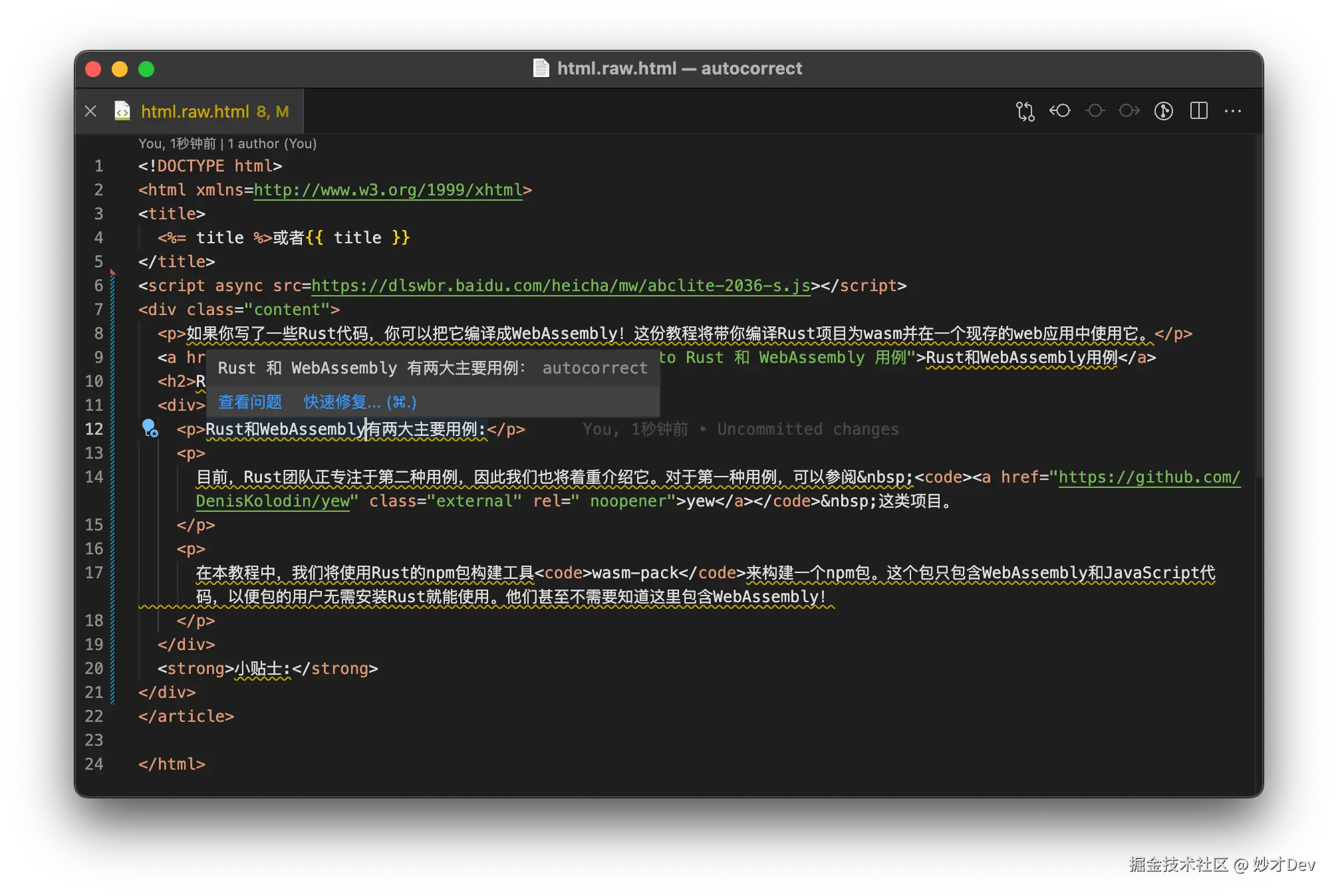Open changes with previous revision
Viewport: 1338px width, 896px height.
[1060, 111]
